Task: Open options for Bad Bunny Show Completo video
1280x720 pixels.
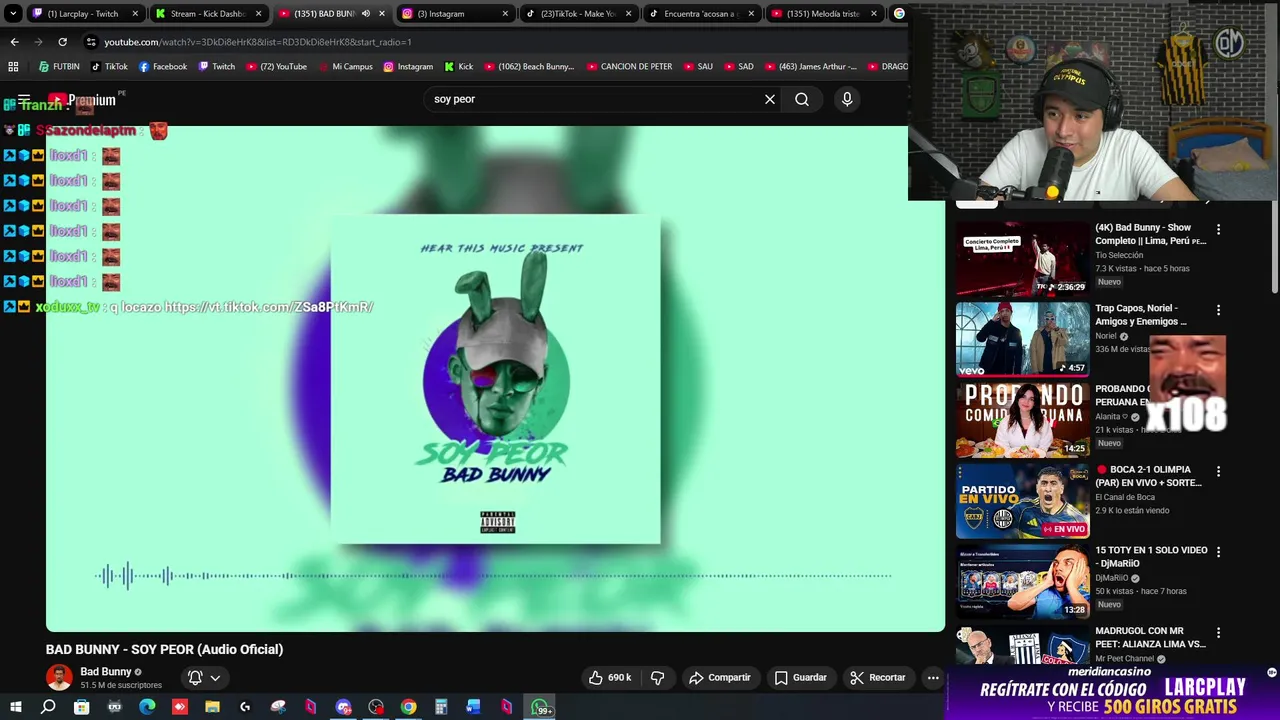Action: pos(1218,229)
